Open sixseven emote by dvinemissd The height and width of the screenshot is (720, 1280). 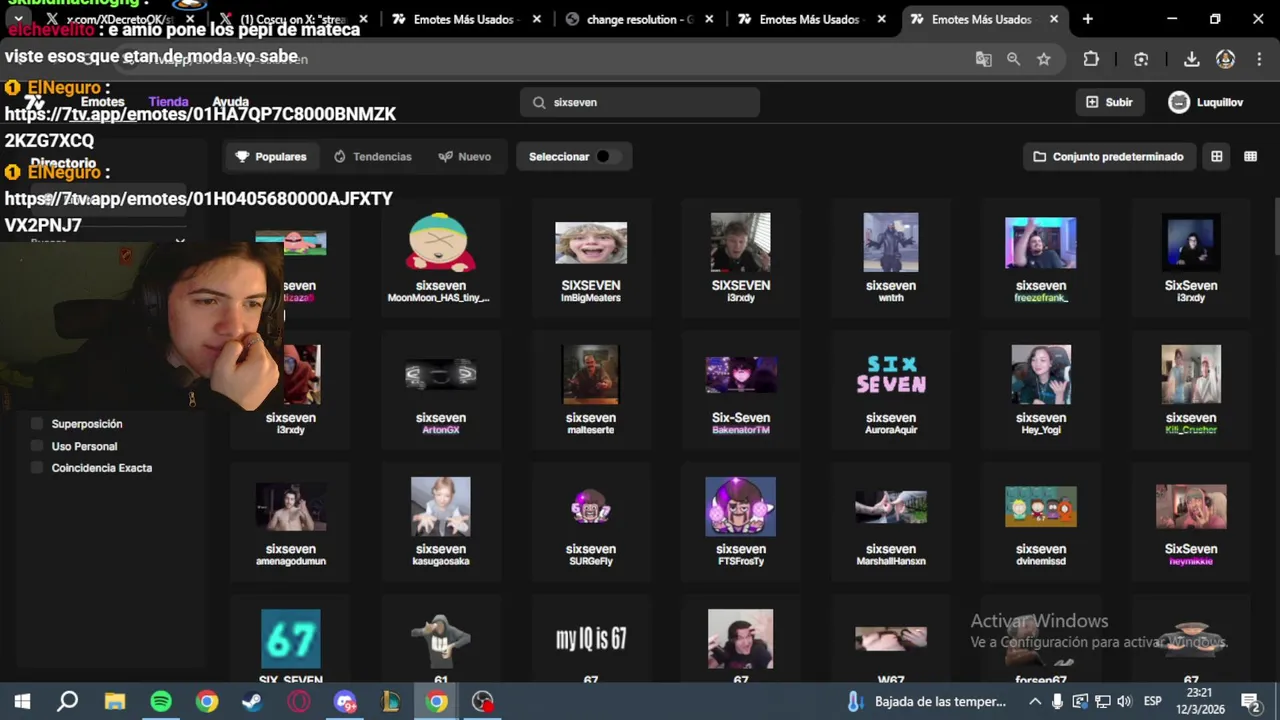click(1041, 522)
